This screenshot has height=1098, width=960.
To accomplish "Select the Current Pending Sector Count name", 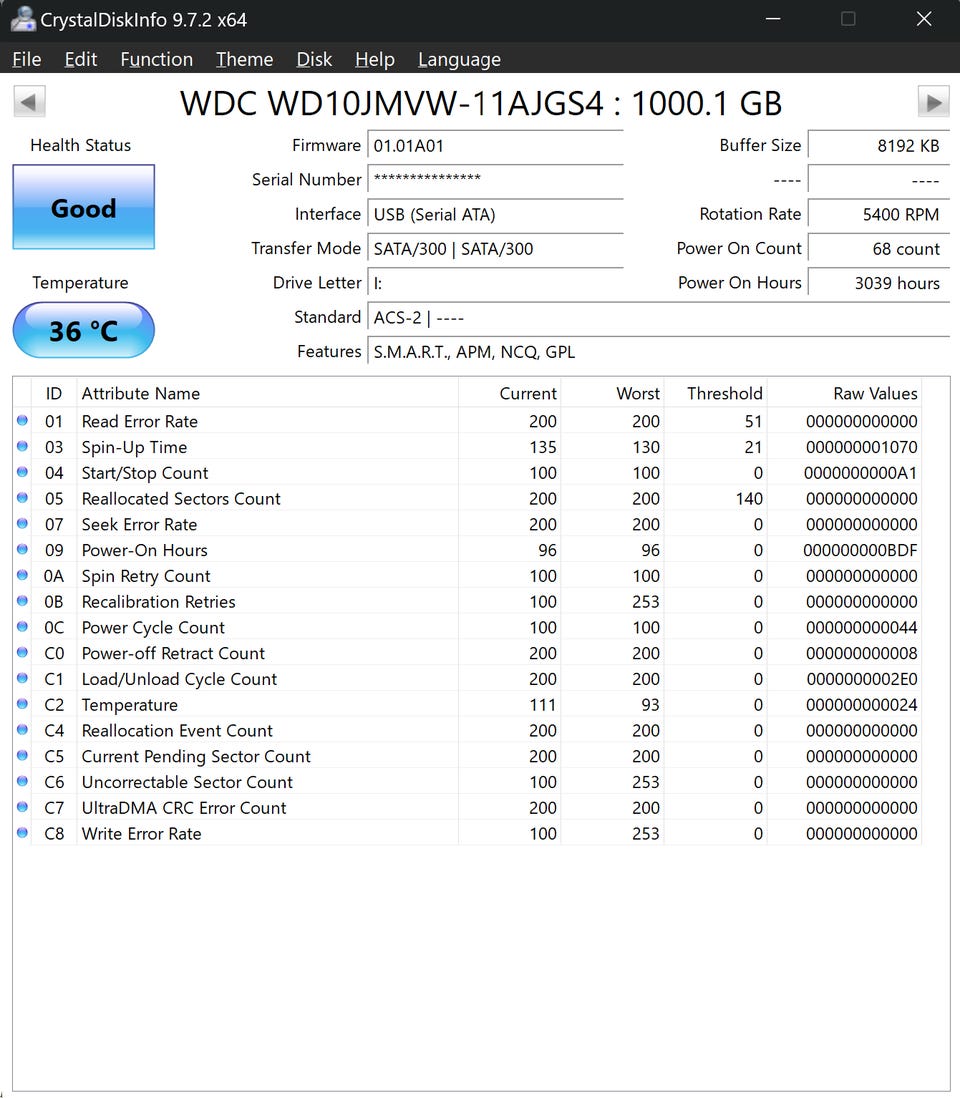I will tap(196, 756).
